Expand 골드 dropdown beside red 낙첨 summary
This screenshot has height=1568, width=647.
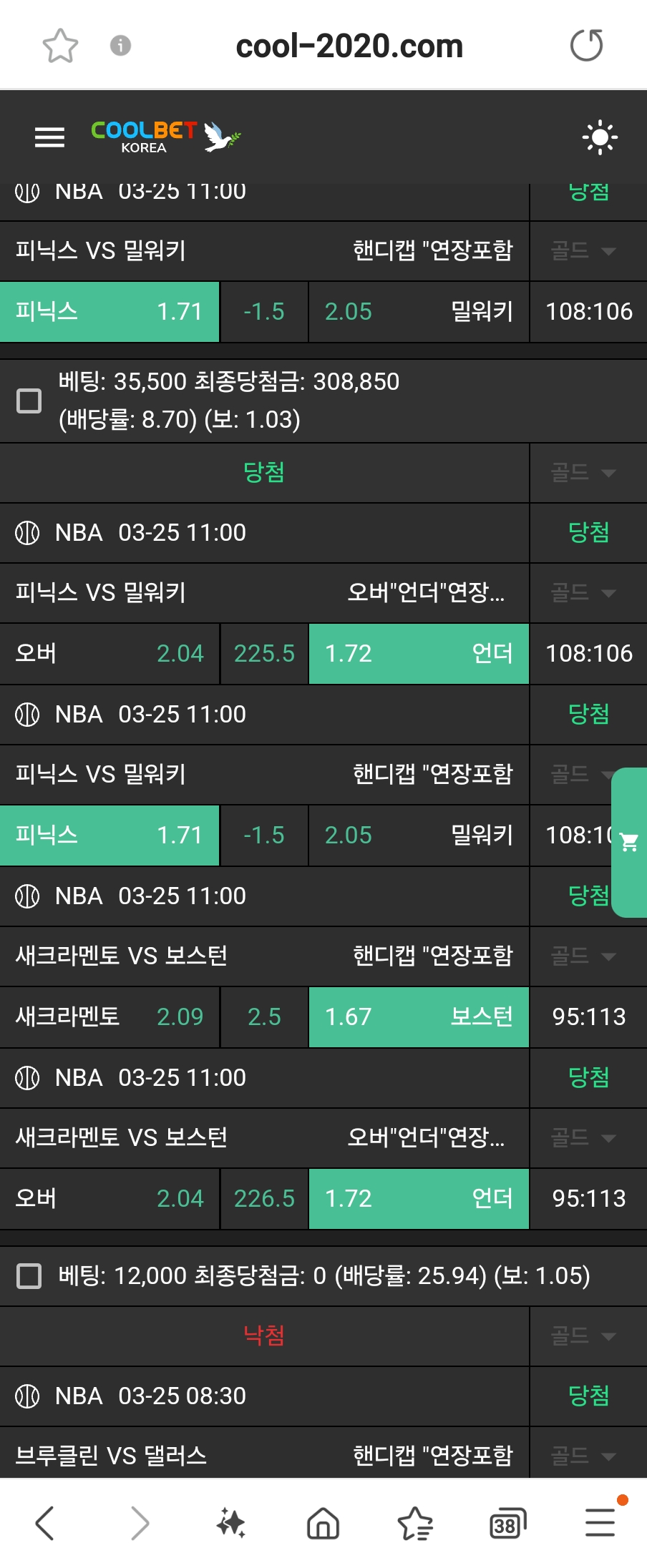click(583, 1336)
